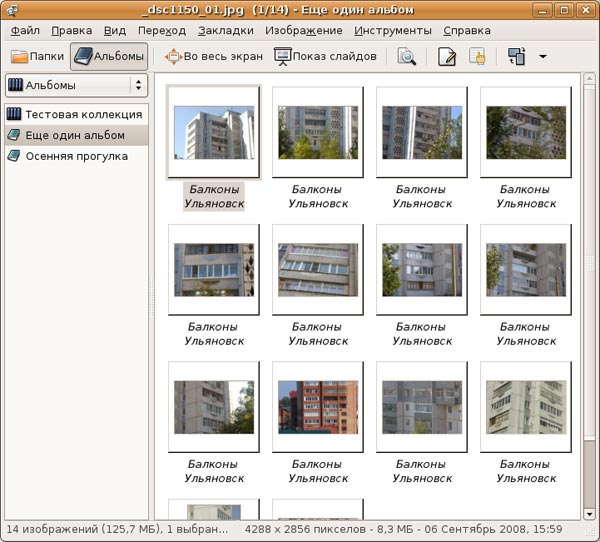Image resolution: width=600 pixels, height=542 pixels.
Task: Start Показ слайдов slideshow
Action: point(325,57)
